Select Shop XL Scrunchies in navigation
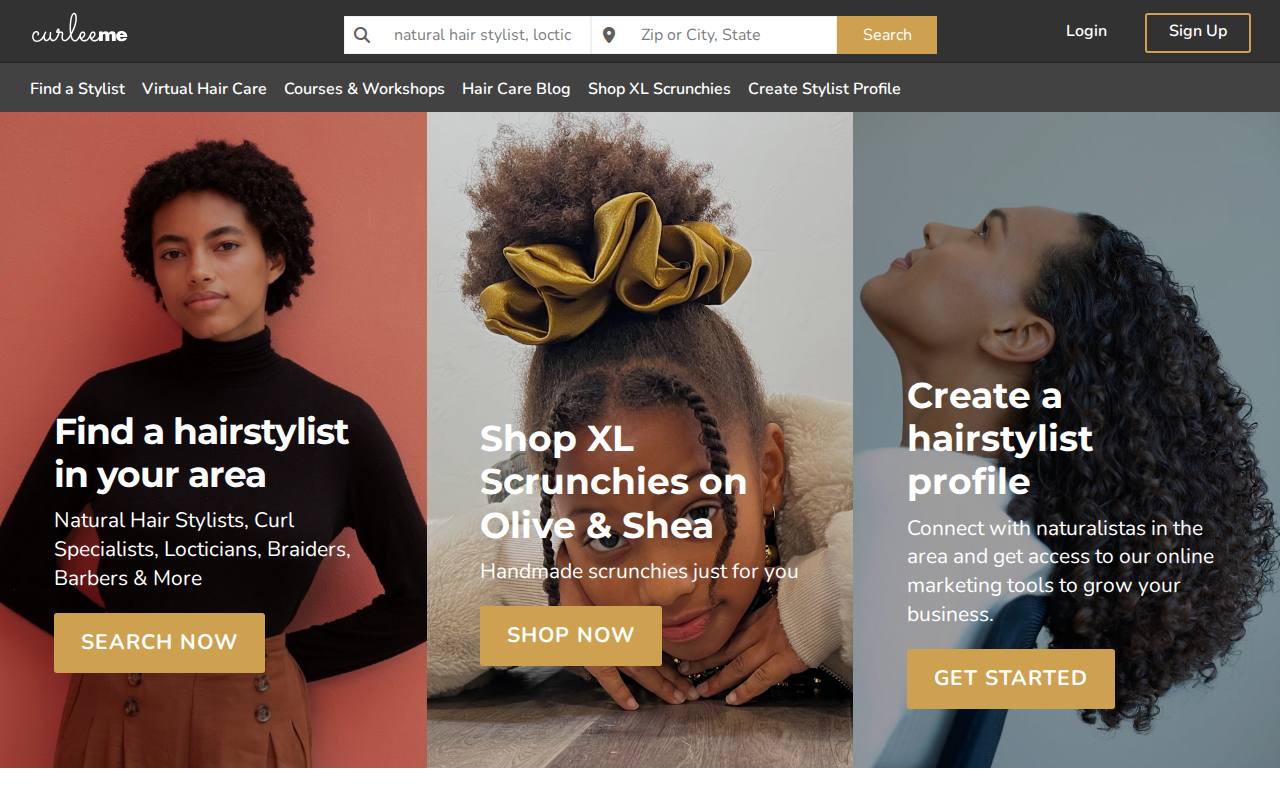The height and width of the screenshot is (800, 1280). (659, 88)
